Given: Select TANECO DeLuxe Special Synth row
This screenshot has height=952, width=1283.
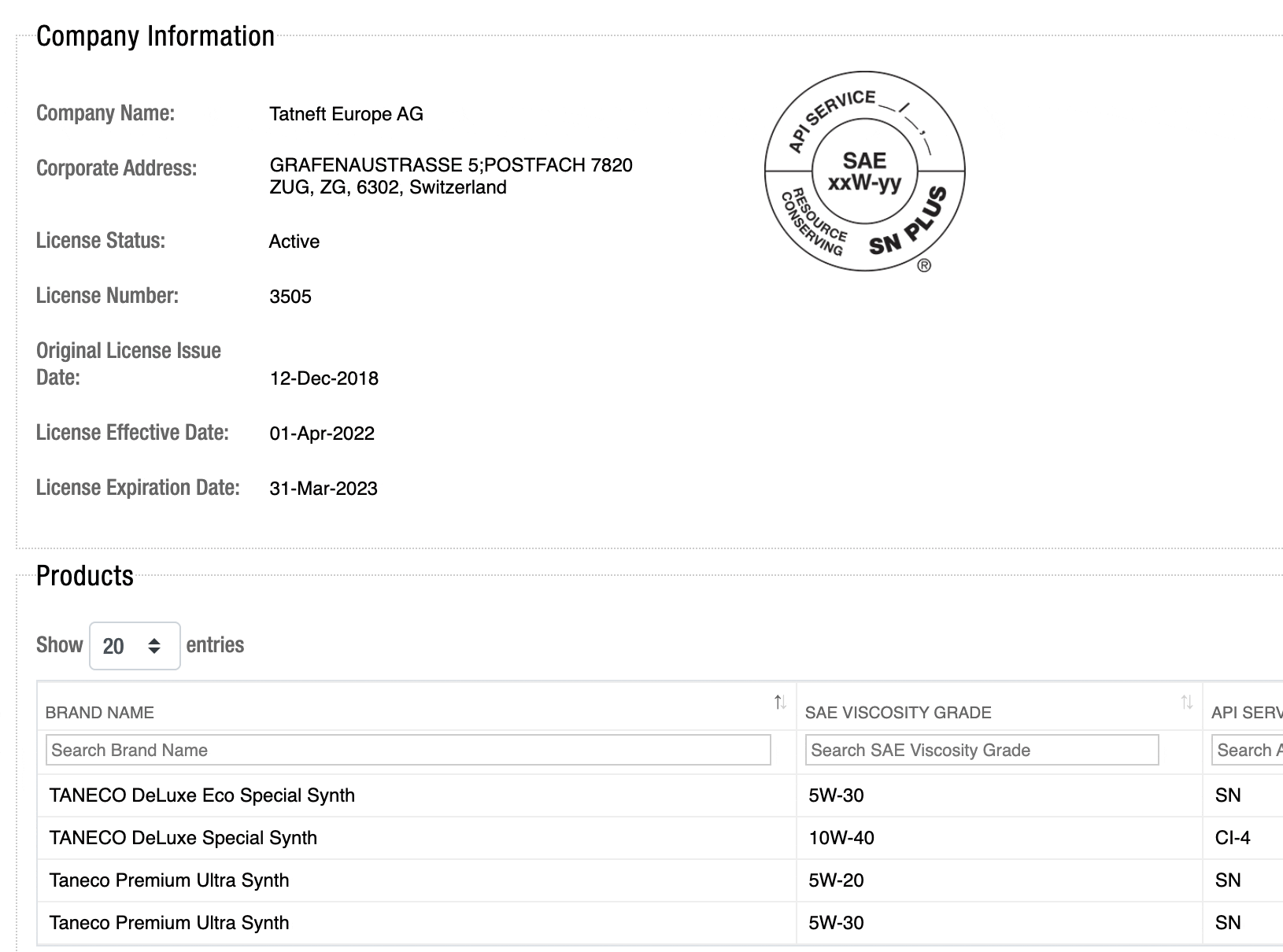Looking at the screenshot, I should (x=660, y=838).
